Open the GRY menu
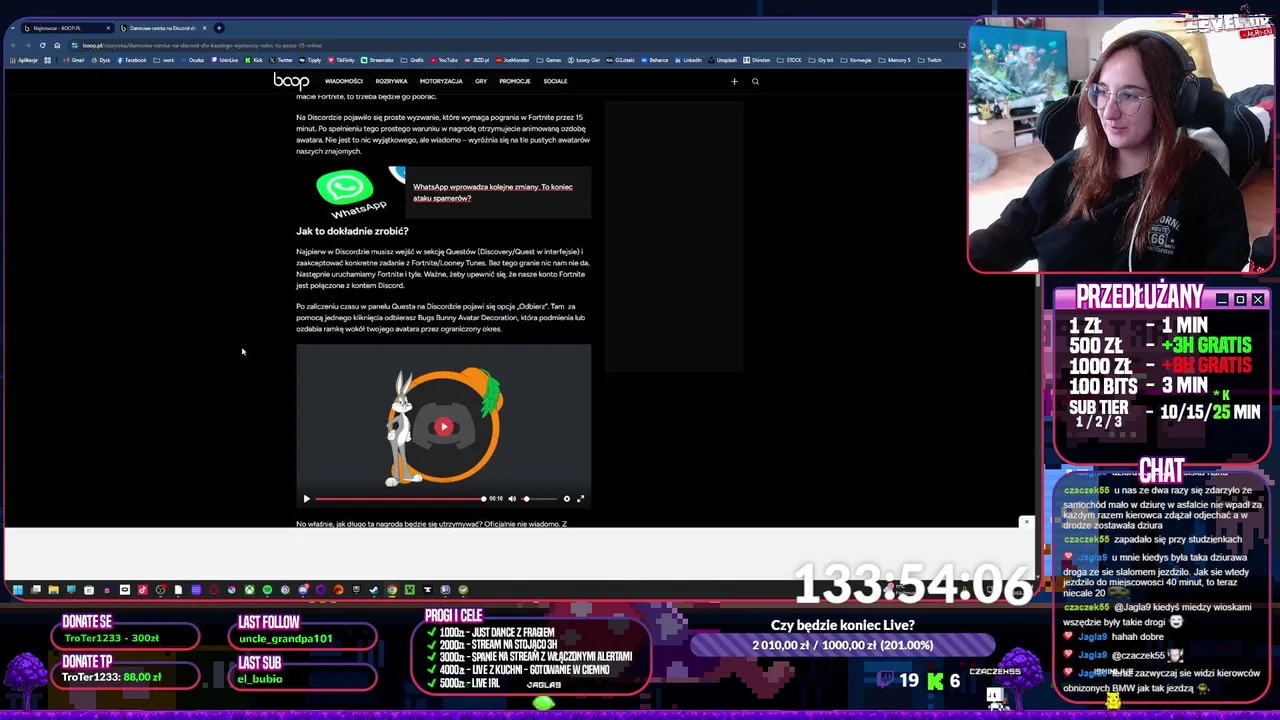The height and width of the screenshot is (720, 1280). 481,81
